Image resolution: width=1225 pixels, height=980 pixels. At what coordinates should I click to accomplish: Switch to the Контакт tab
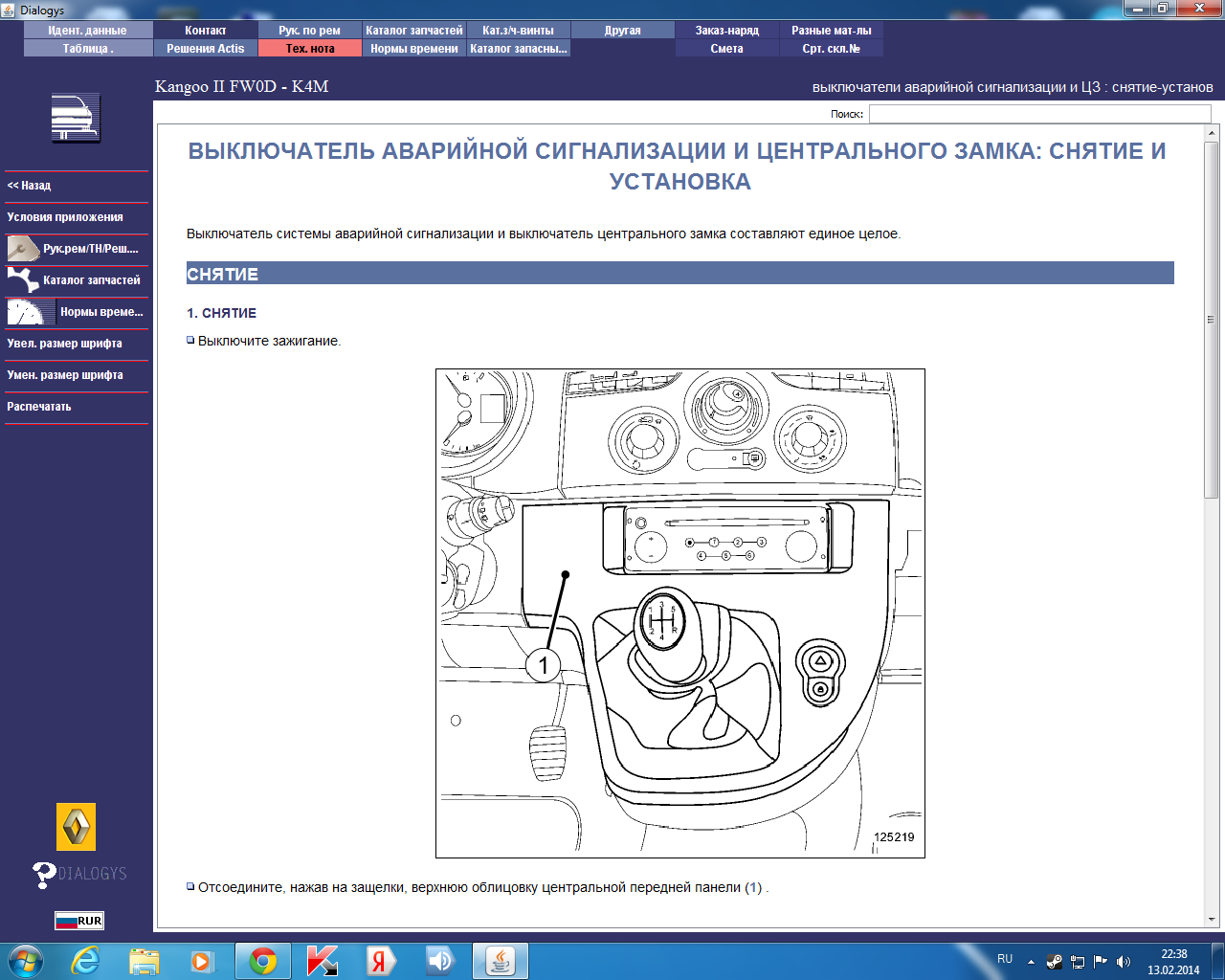coord(206,31)
